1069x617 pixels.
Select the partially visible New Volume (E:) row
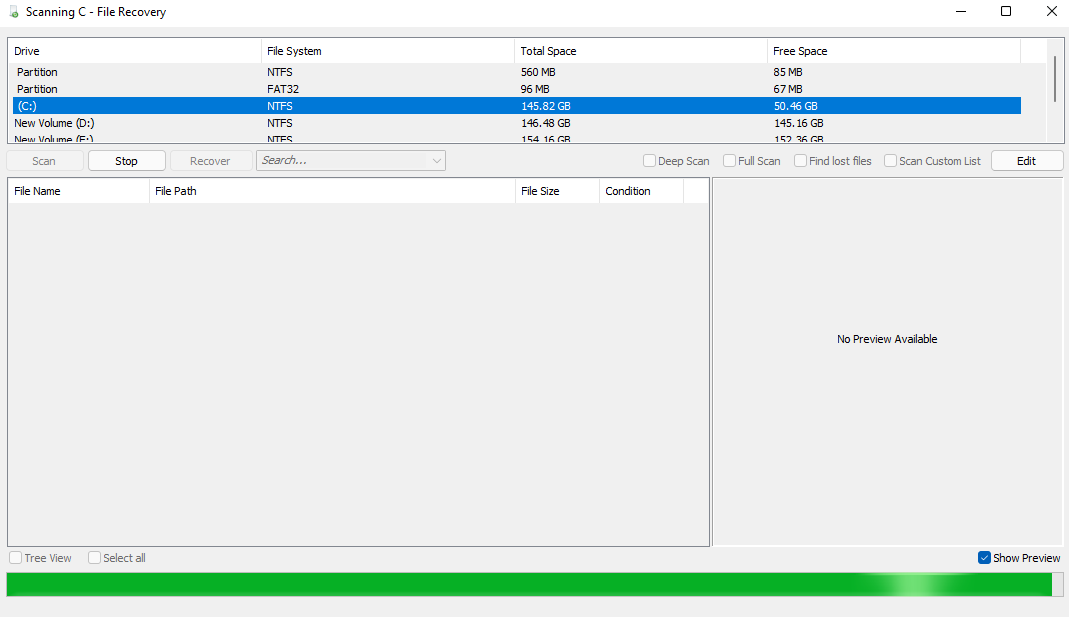pos(517,138)
